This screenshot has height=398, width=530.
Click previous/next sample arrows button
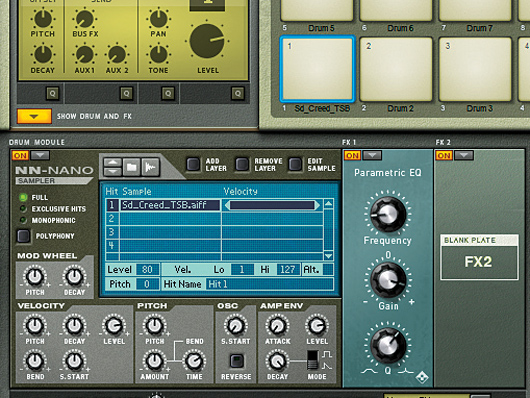point(113,167)
